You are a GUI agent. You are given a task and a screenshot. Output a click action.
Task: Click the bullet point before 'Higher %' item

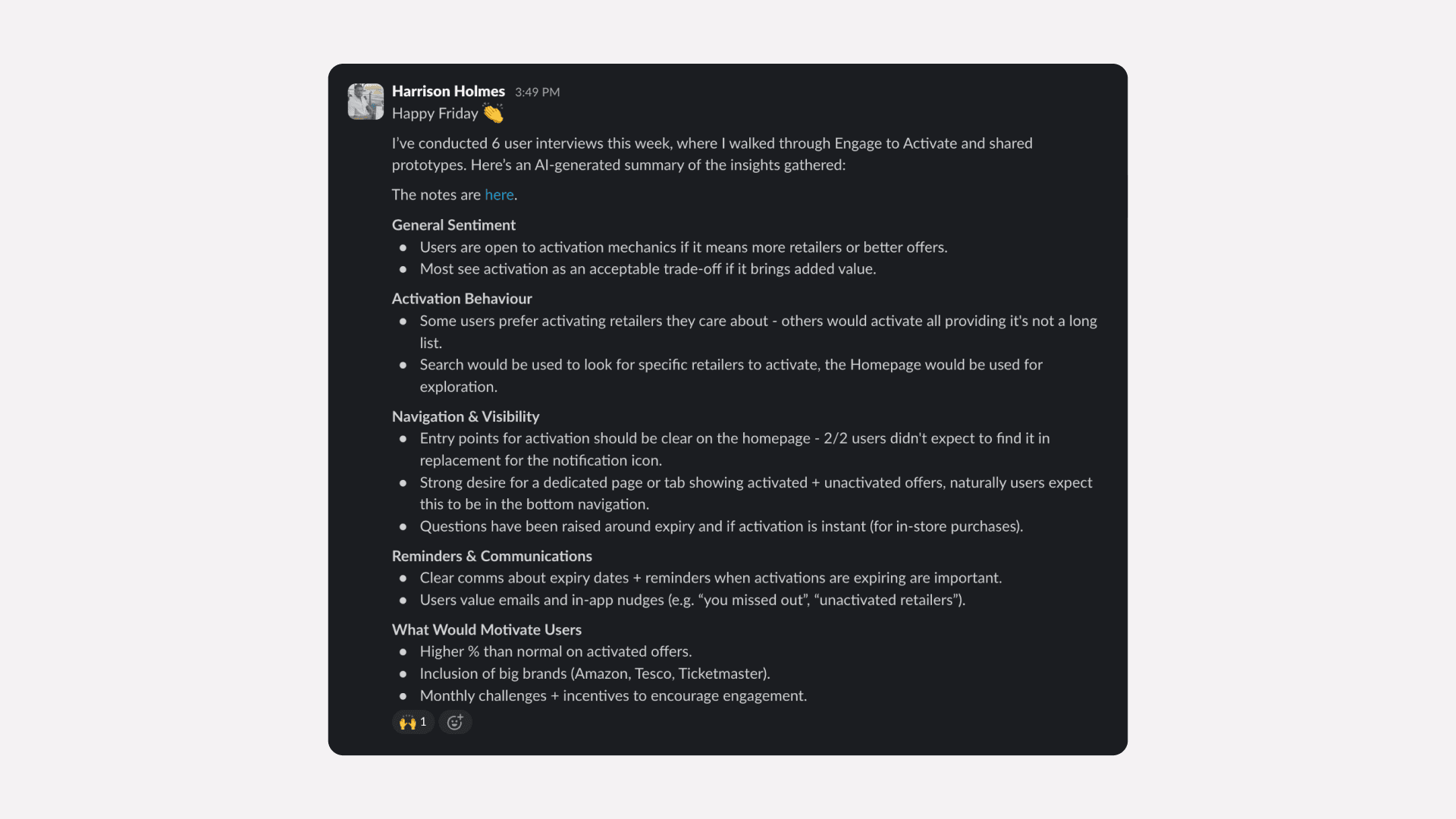point(403,651)
